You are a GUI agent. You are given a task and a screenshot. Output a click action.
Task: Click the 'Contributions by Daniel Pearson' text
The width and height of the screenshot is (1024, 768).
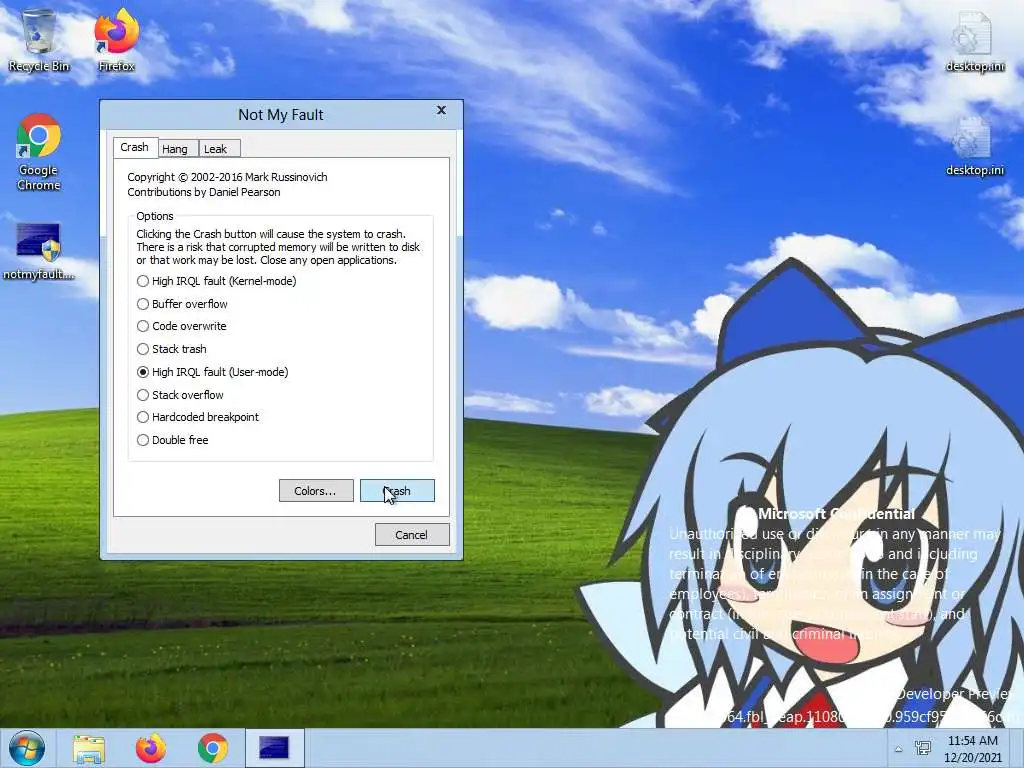[x=204, y=192]
